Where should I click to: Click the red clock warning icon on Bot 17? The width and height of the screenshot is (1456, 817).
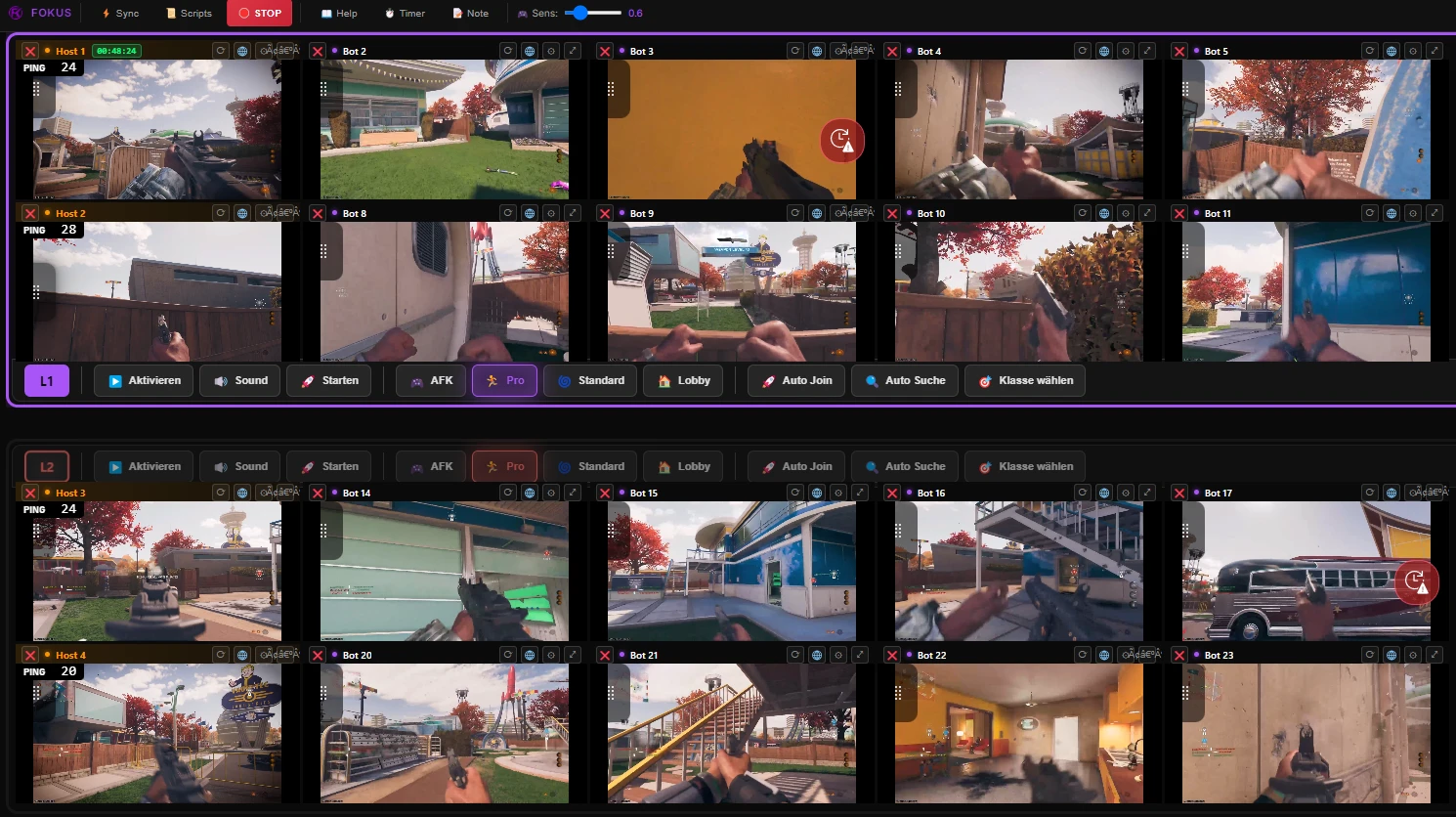click(1416, 582)
